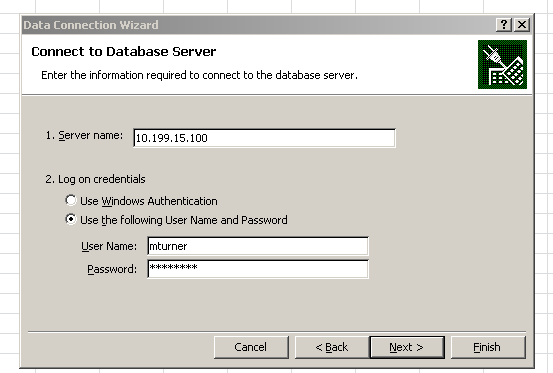This screenshot has width=553, height=373.
Task: Click the 'User Name:' label
Action: 109,246
